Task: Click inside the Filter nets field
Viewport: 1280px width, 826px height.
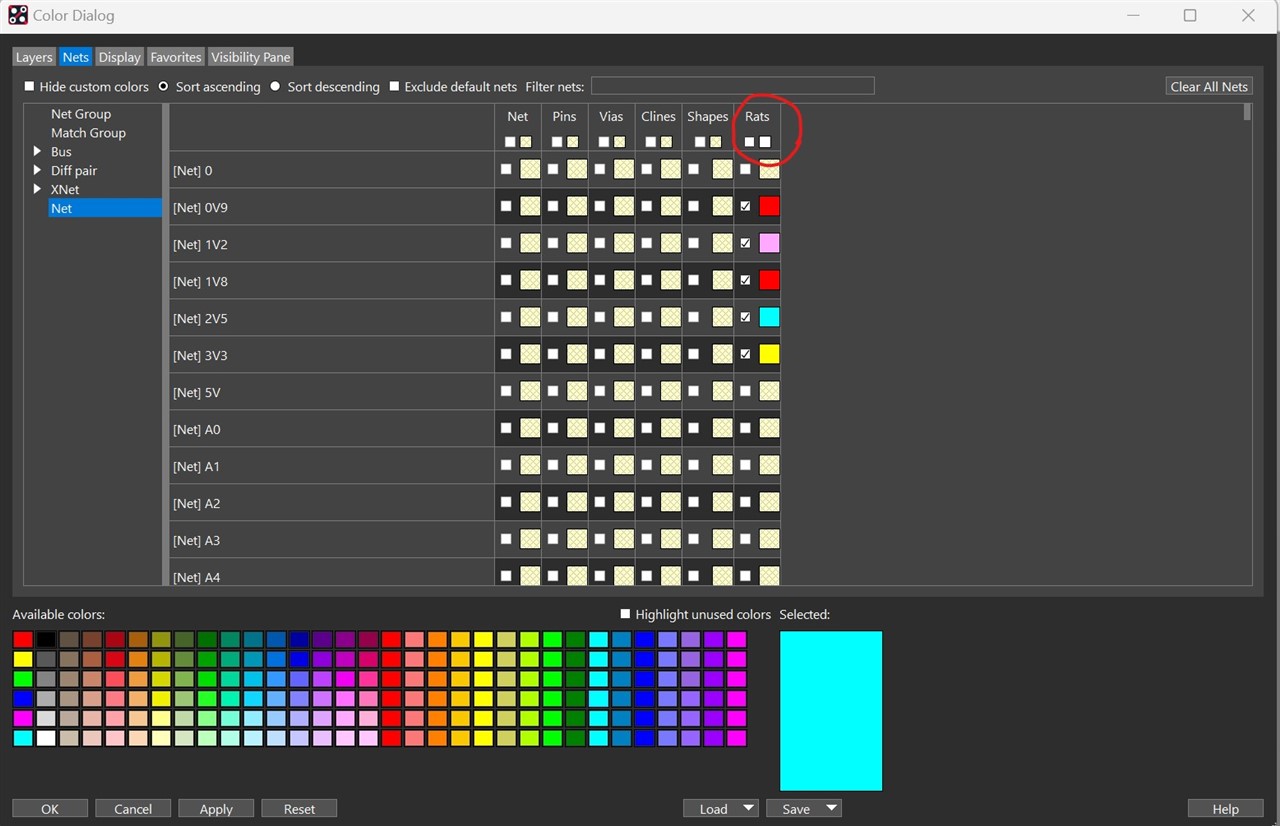Action: pos(732,85)
